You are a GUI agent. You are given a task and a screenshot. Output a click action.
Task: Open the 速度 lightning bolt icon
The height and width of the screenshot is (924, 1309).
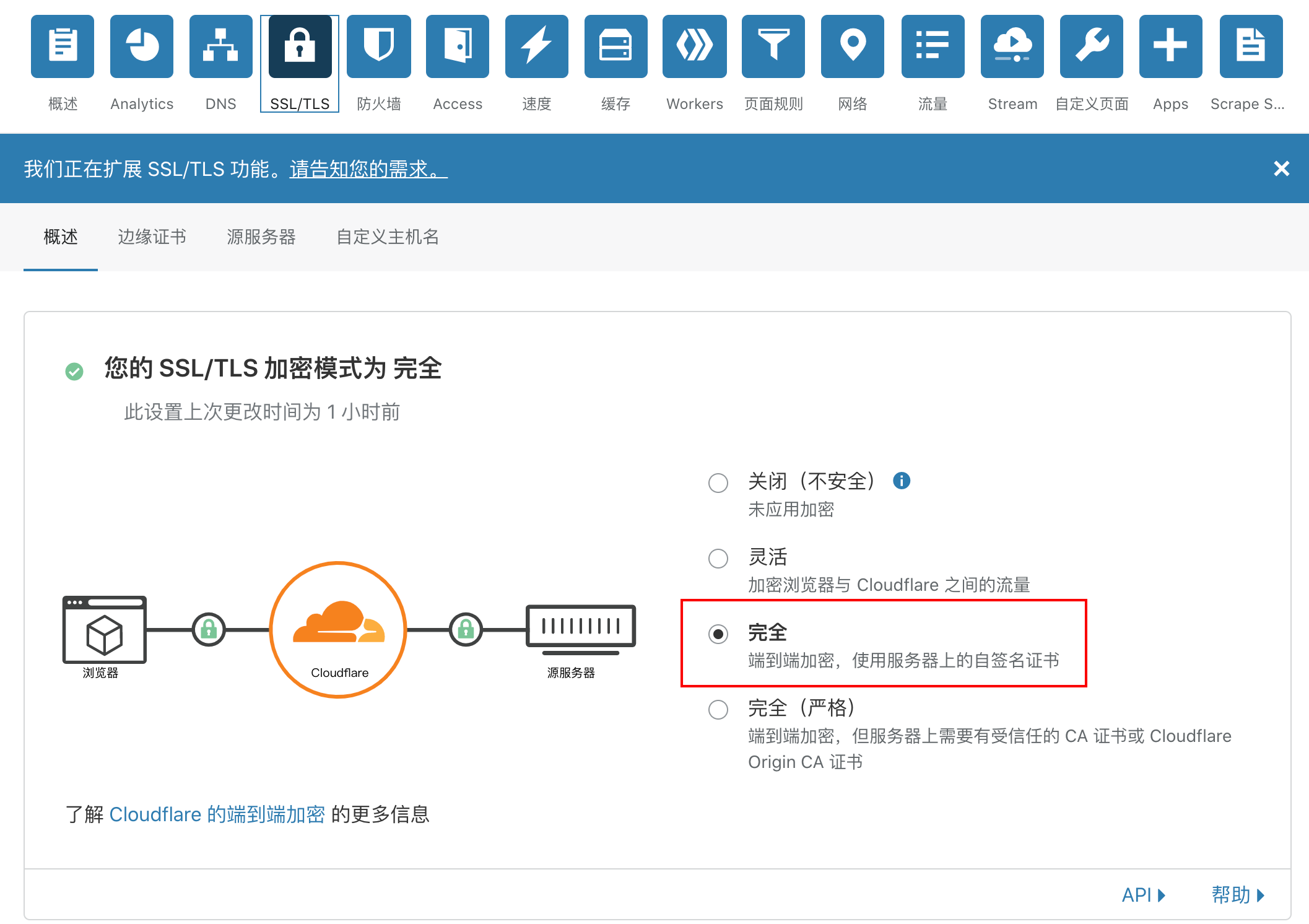coord(537,46)
